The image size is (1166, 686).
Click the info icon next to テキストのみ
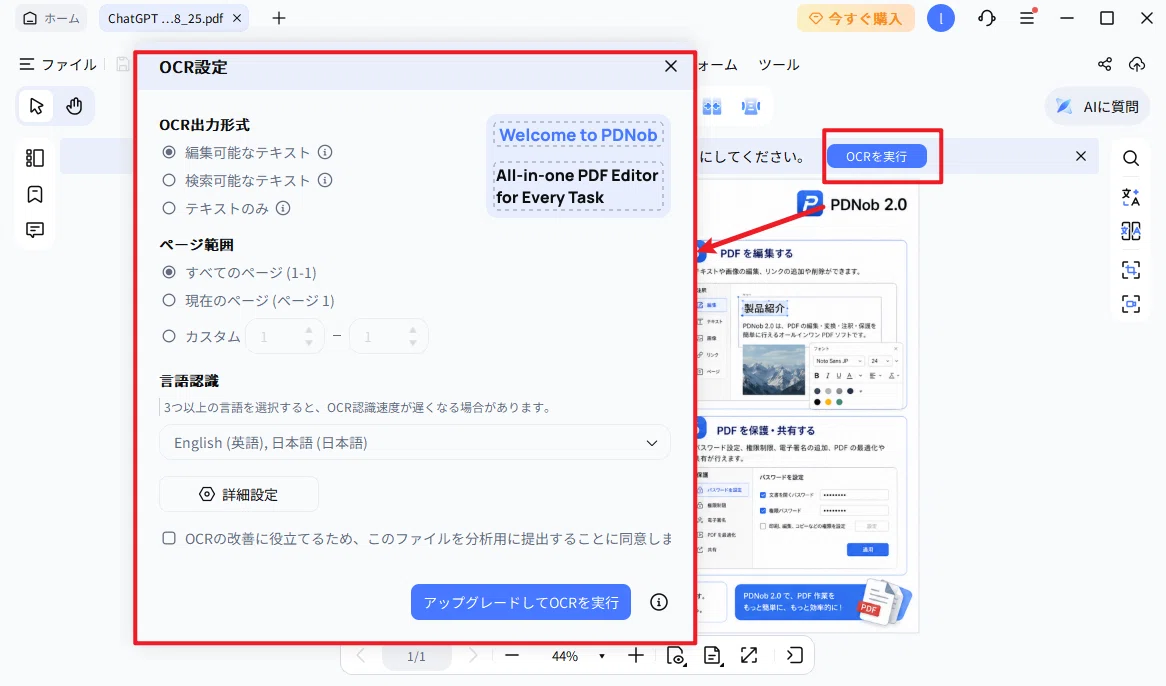[283, 209]
